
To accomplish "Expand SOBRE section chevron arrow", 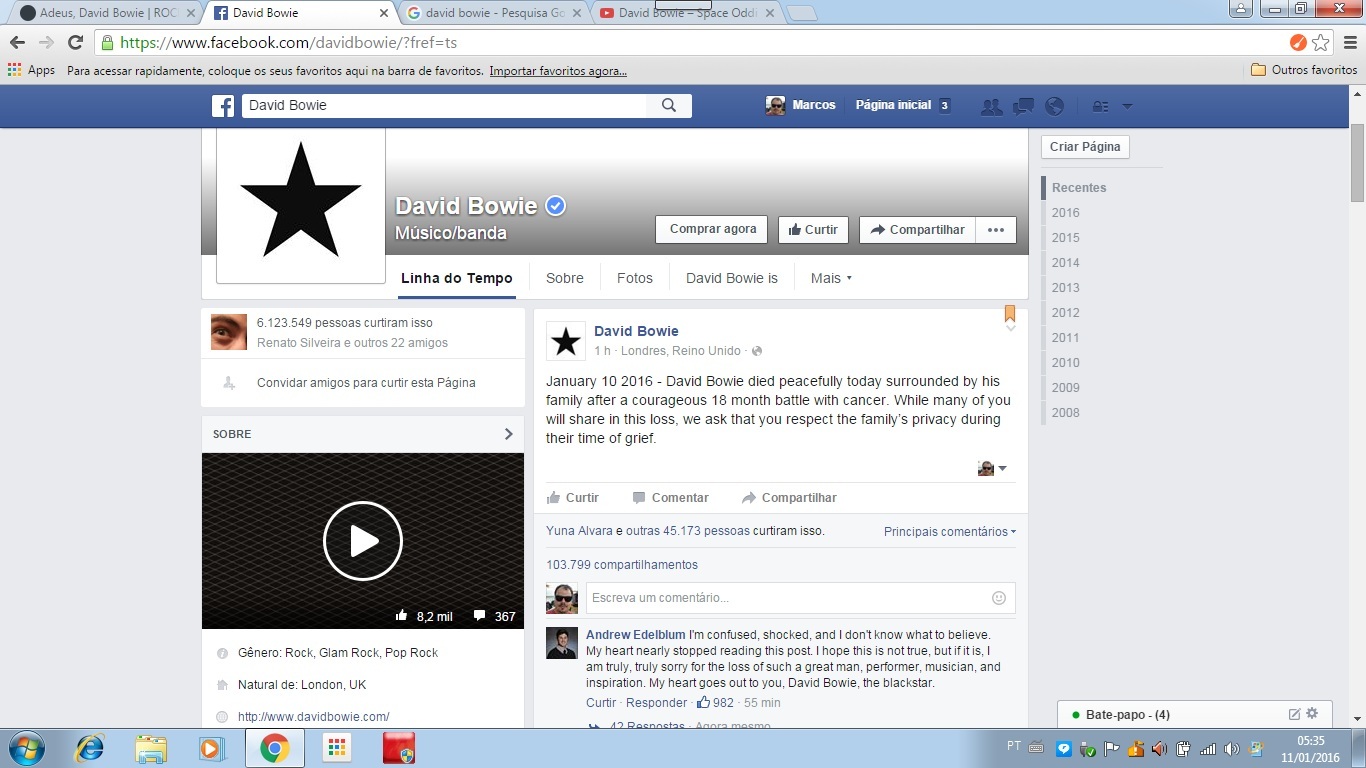I will [508, 434].
